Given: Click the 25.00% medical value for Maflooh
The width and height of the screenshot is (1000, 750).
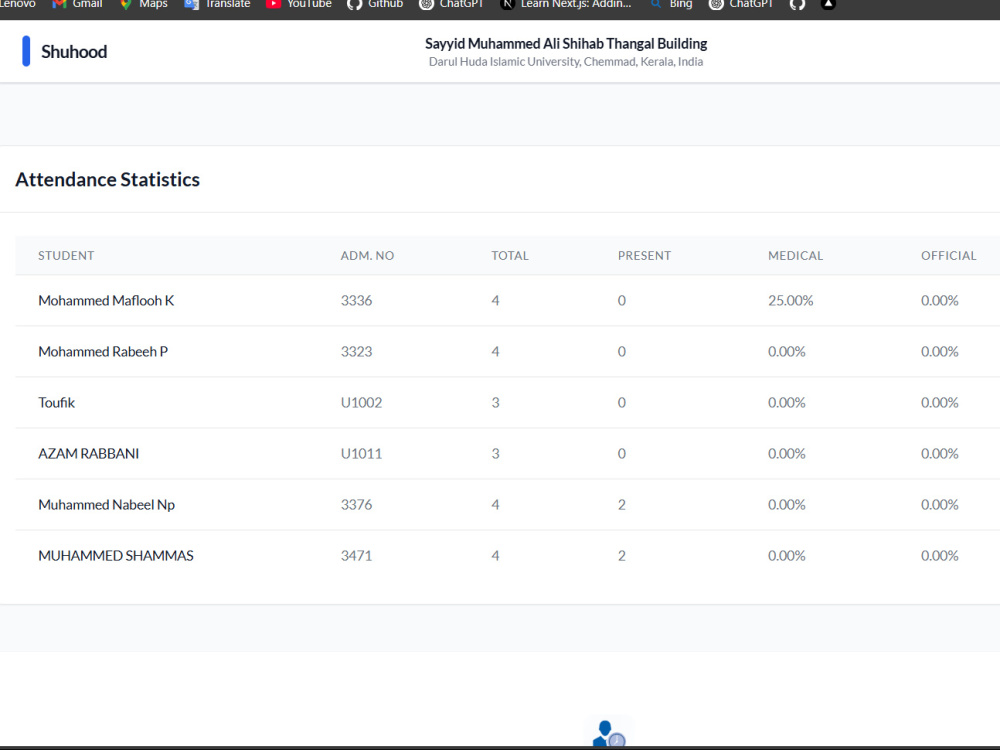Looking at the screenshot, I should (790, 300).
